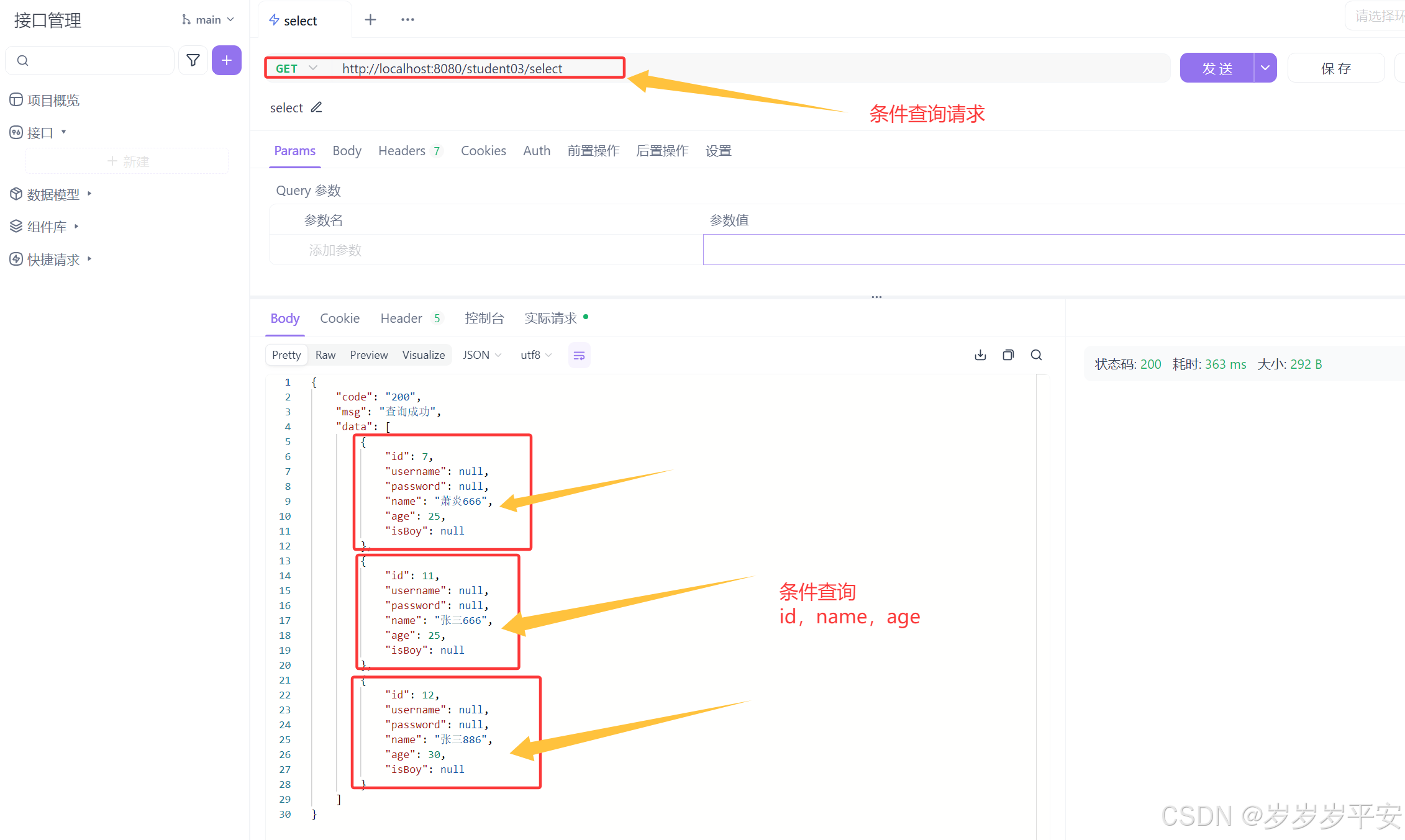Open the environment selector 请选择环境
The width and height of the screenshot is (1405, 840).
pos(1375,16)
